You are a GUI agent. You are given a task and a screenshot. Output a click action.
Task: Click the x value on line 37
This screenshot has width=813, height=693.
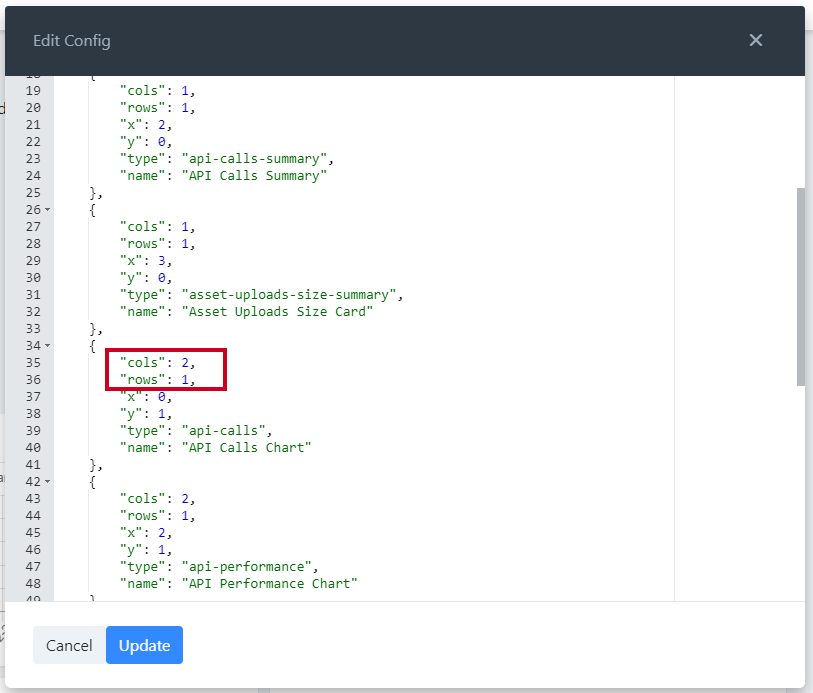tap(162, 397)
